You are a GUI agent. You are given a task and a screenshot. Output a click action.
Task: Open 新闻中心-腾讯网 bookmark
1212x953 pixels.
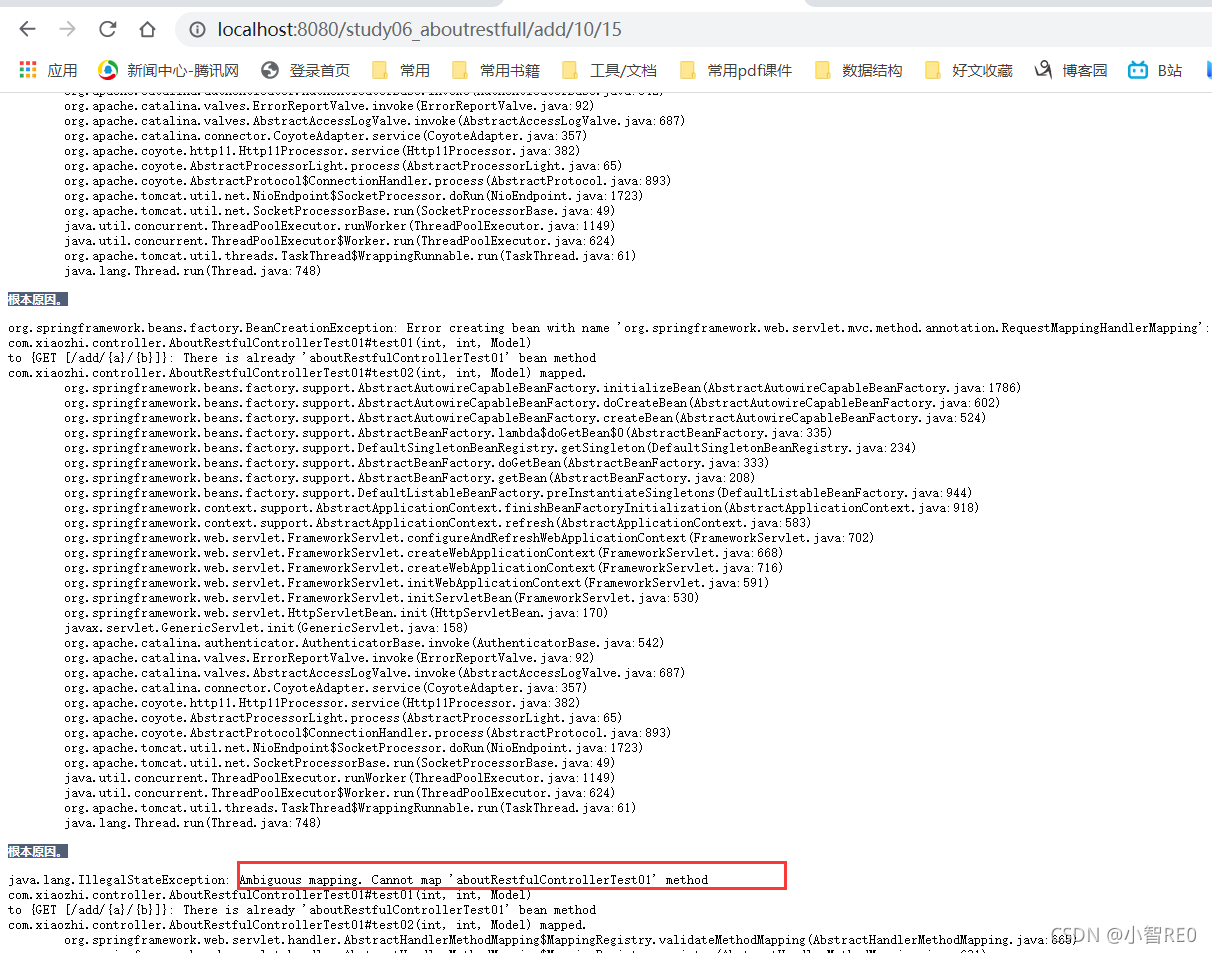pyautogui.click(x=168, y=70)
